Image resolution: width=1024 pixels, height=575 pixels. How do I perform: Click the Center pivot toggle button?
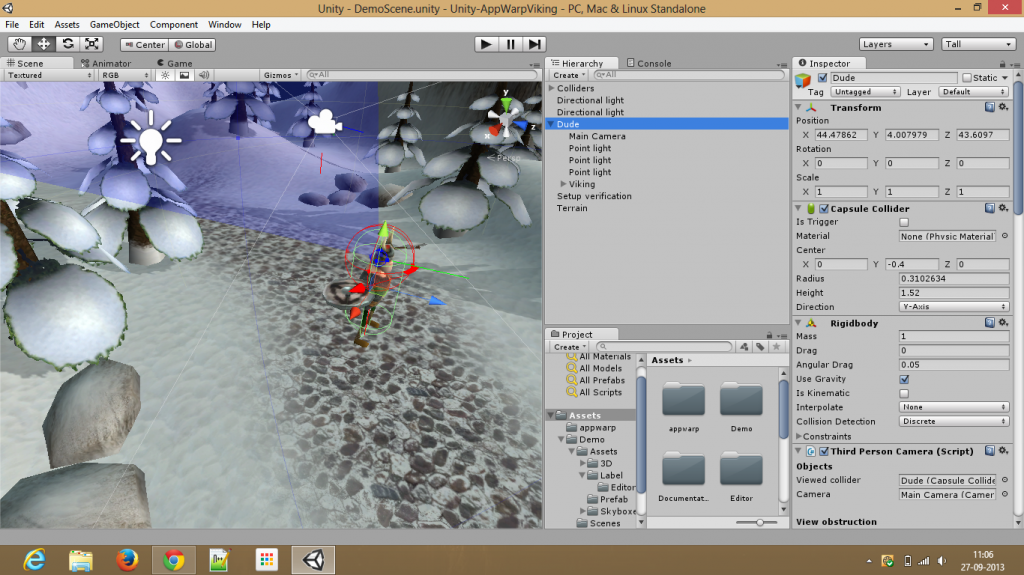point(144,45)
